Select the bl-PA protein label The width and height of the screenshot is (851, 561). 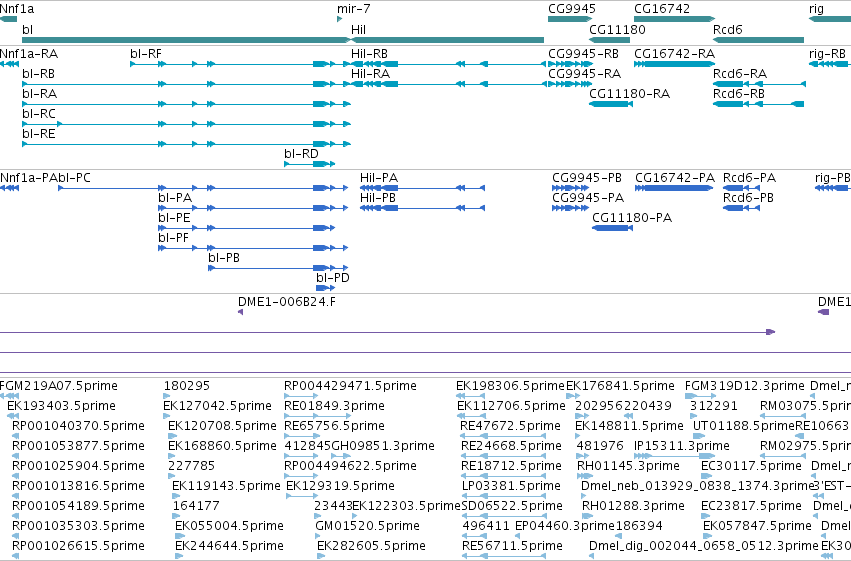(175, 198)
